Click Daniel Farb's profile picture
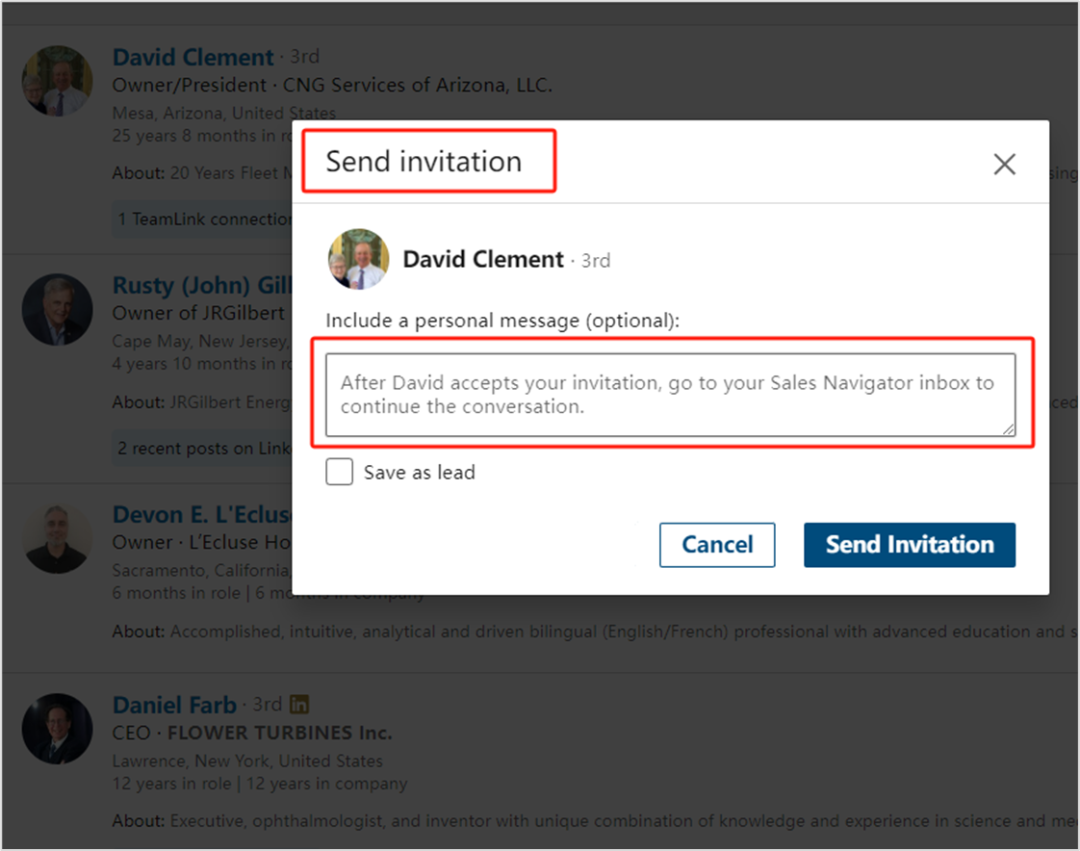Image resolution: width=1080 pixels, height=851 pixels. click(x=58, y=729)
